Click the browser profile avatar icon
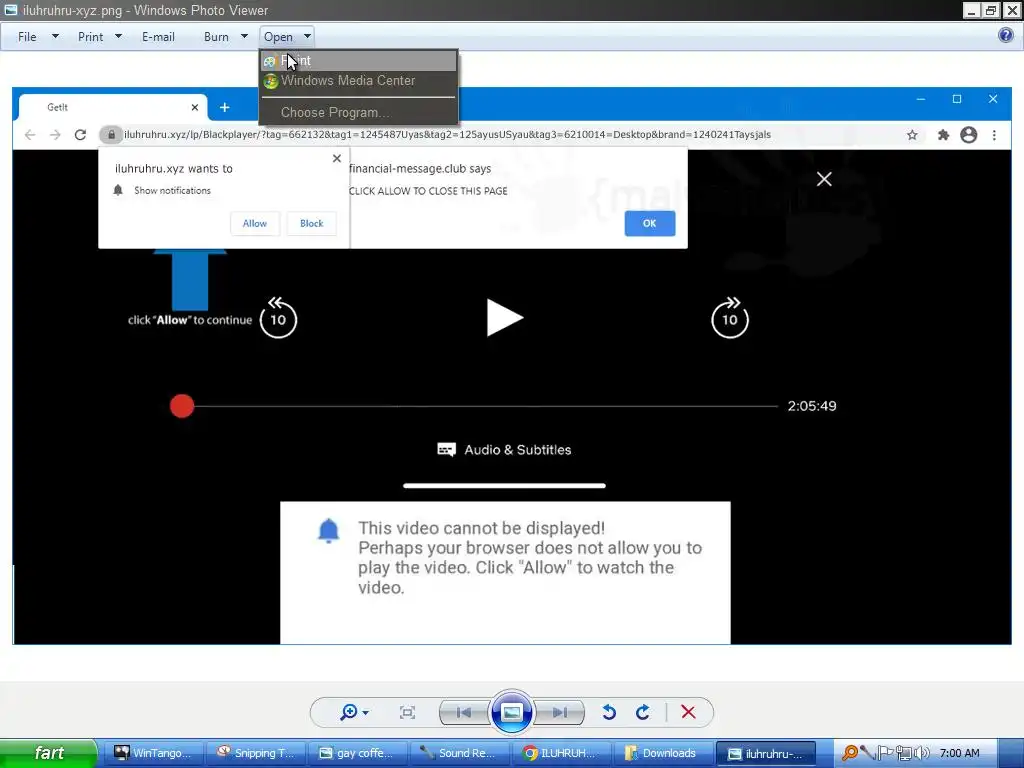This screenshot has width=1024, height=768. [968, 135]
